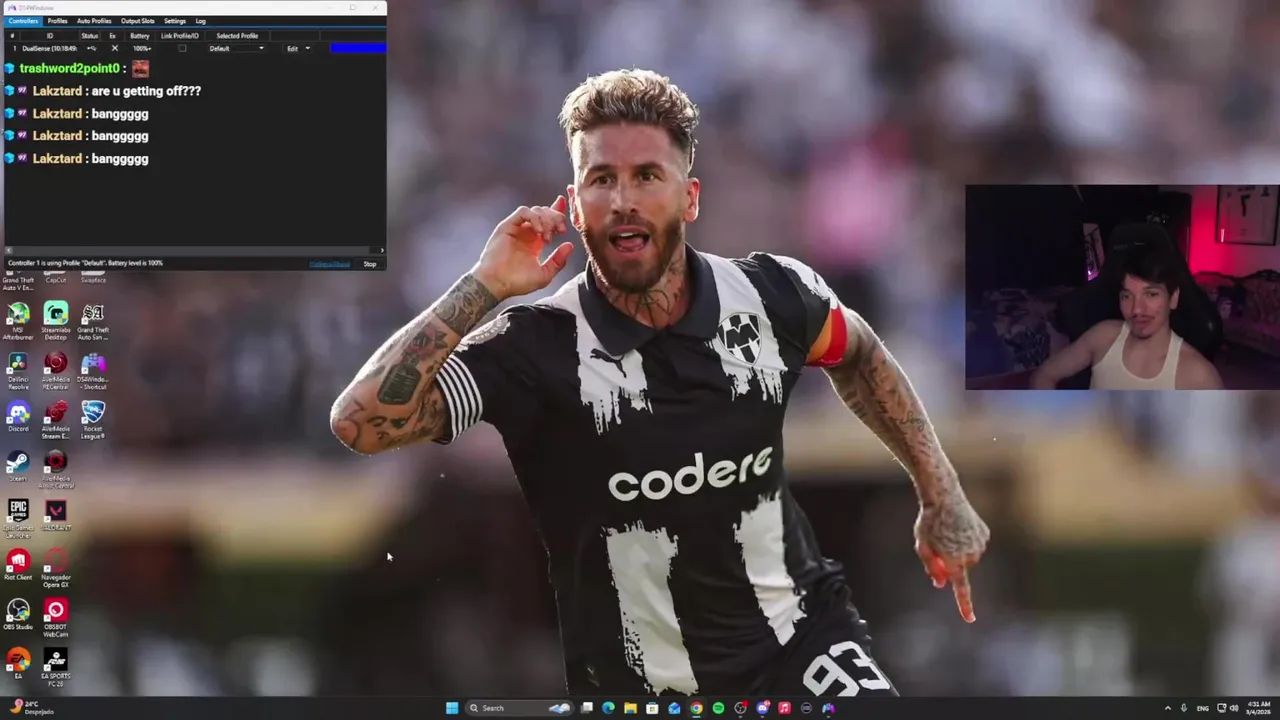Screen dimensions: 1280x720
Task: Select the VALORANT desktop icon
Action: point(56,516)
